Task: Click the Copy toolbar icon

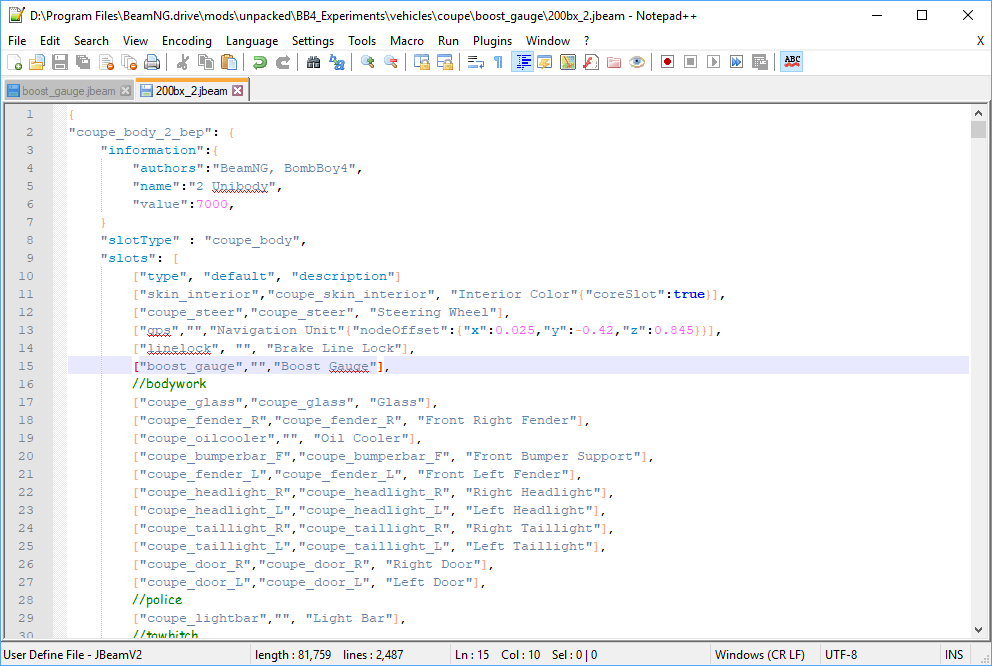Action: (x=206, y=62)
